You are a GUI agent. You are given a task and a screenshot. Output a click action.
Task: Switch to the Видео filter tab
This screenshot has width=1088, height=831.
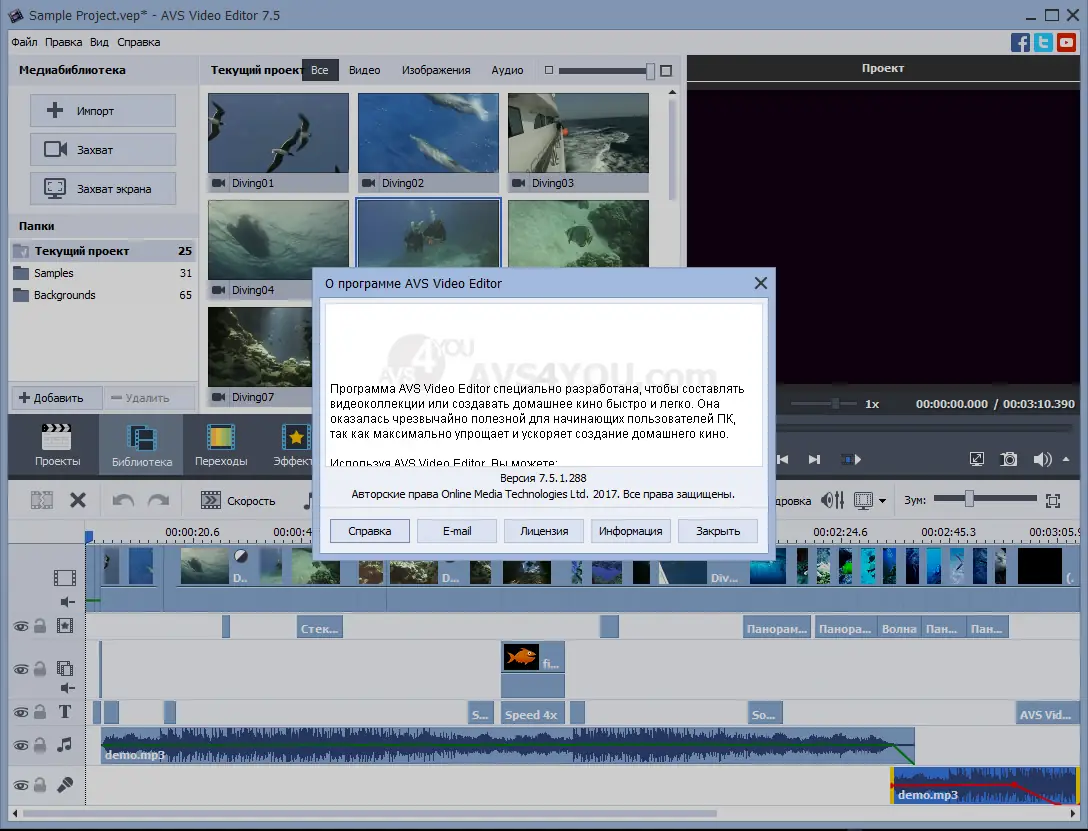point(364,70)
